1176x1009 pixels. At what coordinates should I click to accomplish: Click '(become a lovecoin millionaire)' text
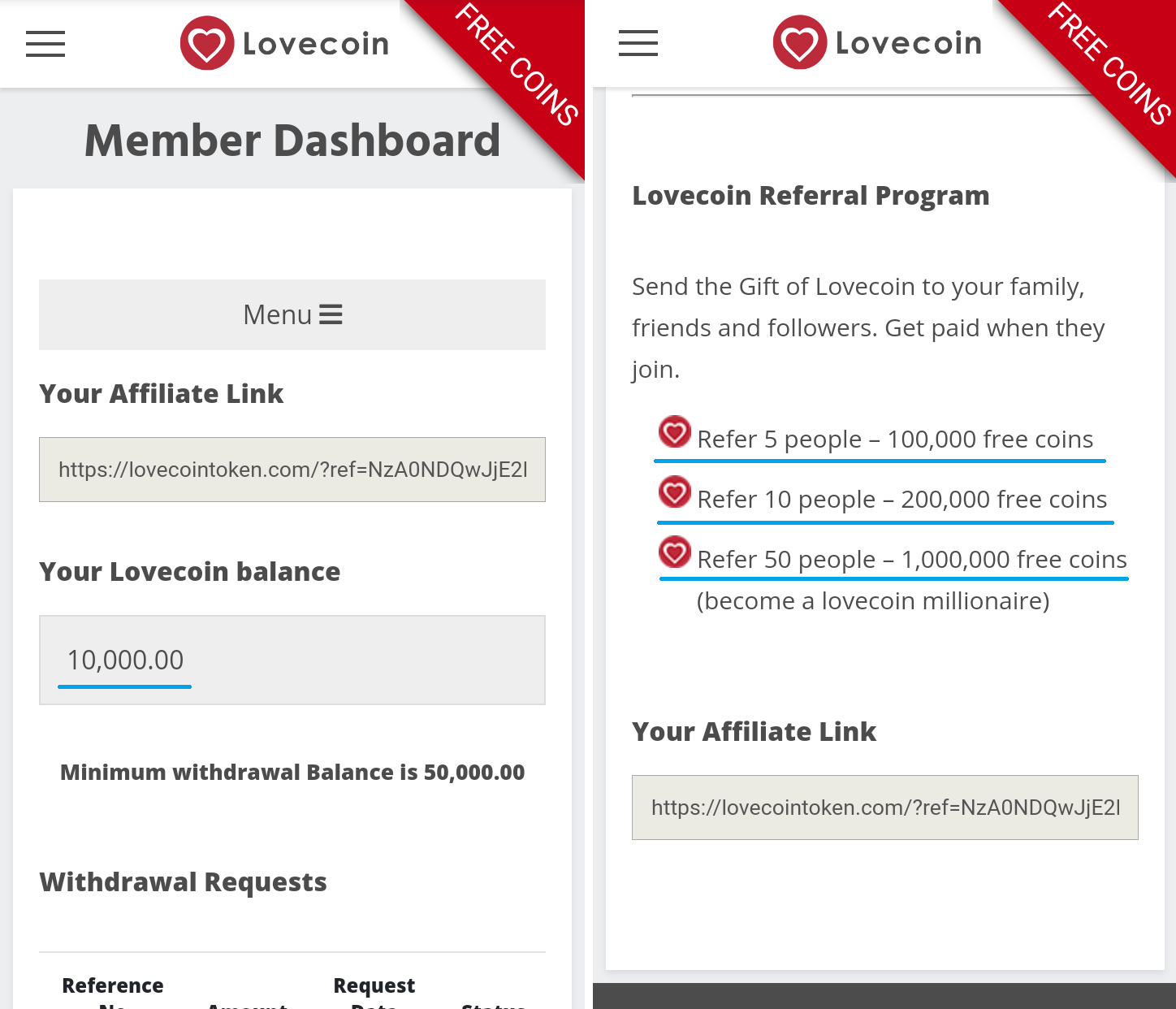click(873, 601)
